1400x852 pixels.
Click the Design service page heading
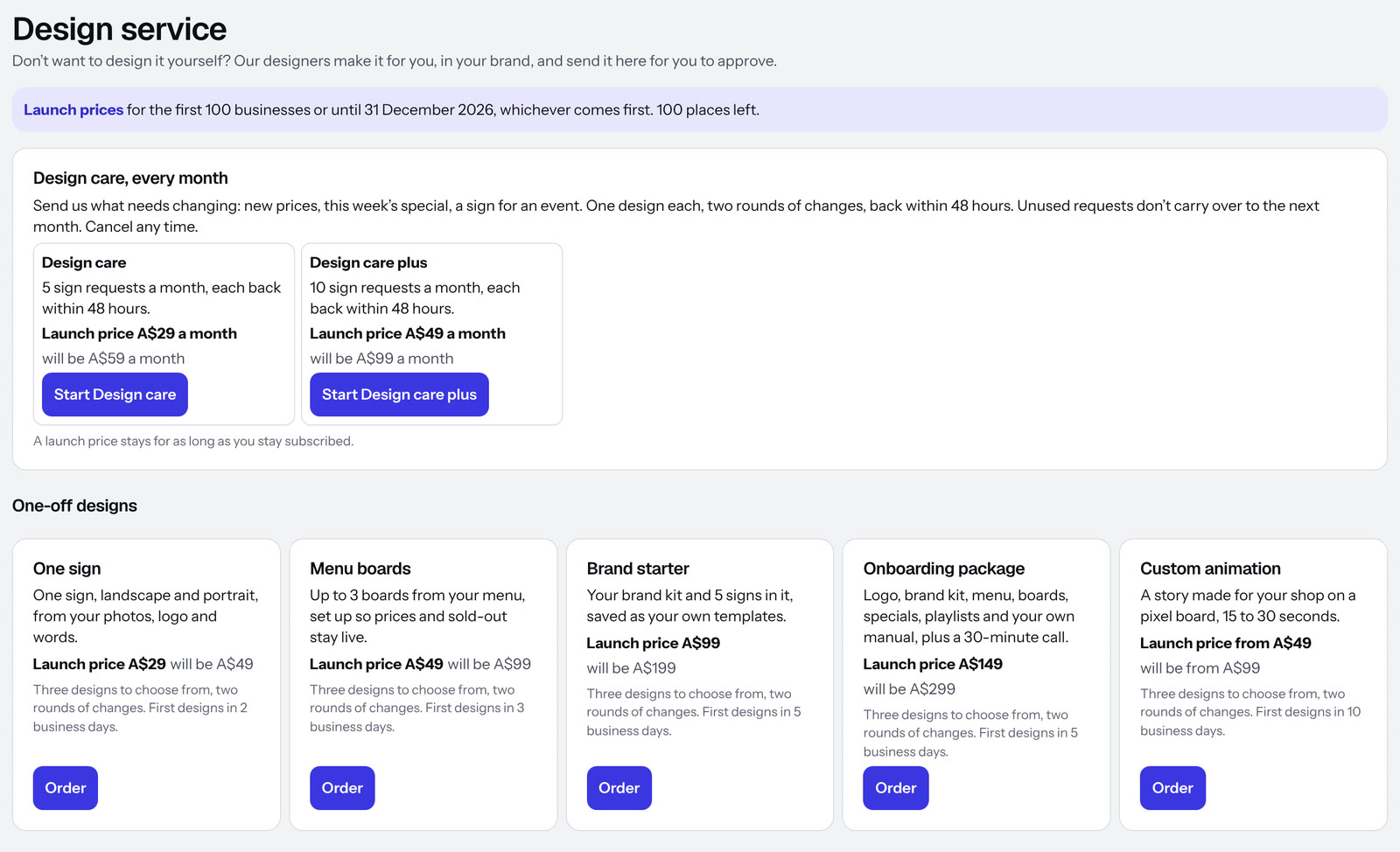120,29
